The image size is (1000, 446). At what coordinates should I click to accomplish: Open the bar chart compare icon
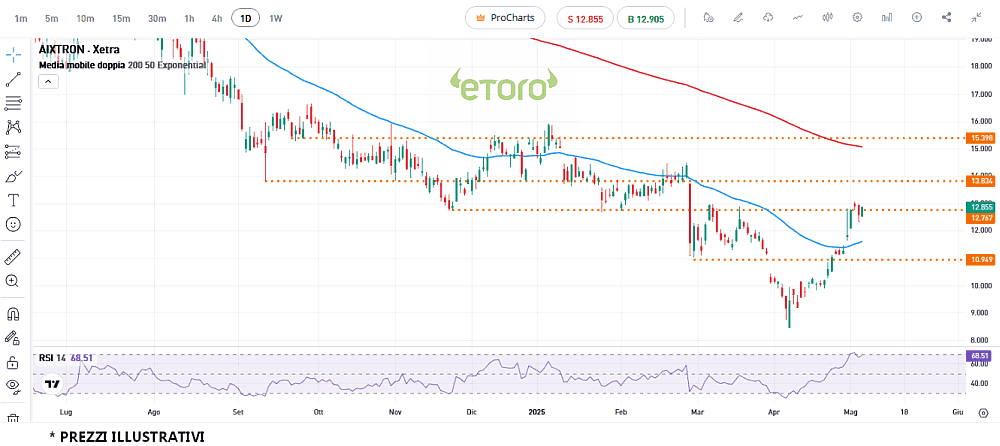click(887, 17)
